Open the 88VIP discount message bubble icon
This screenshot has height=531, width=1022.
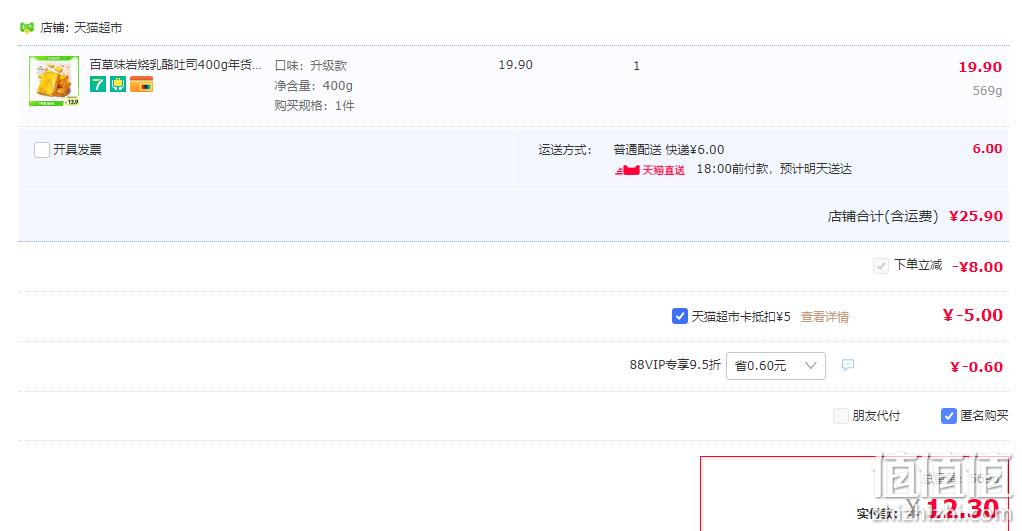(x=847, y=365)
